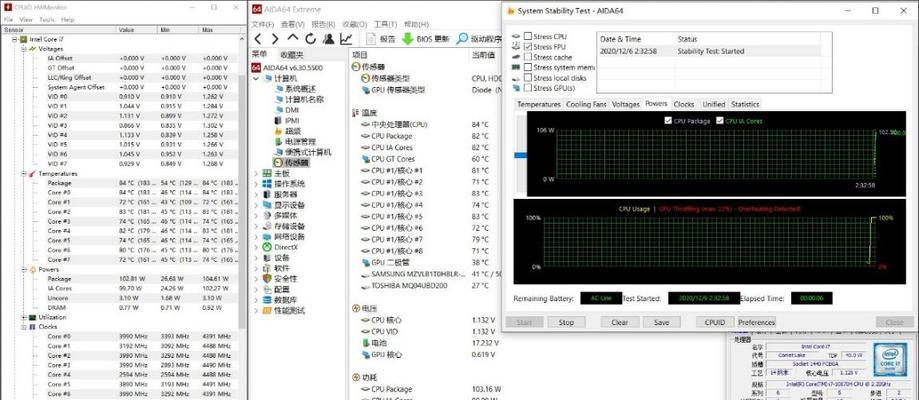Viewport: 919px width, 400px height.
Task: Click the AIDA64 up-level arrow icon
Action: 292,39
